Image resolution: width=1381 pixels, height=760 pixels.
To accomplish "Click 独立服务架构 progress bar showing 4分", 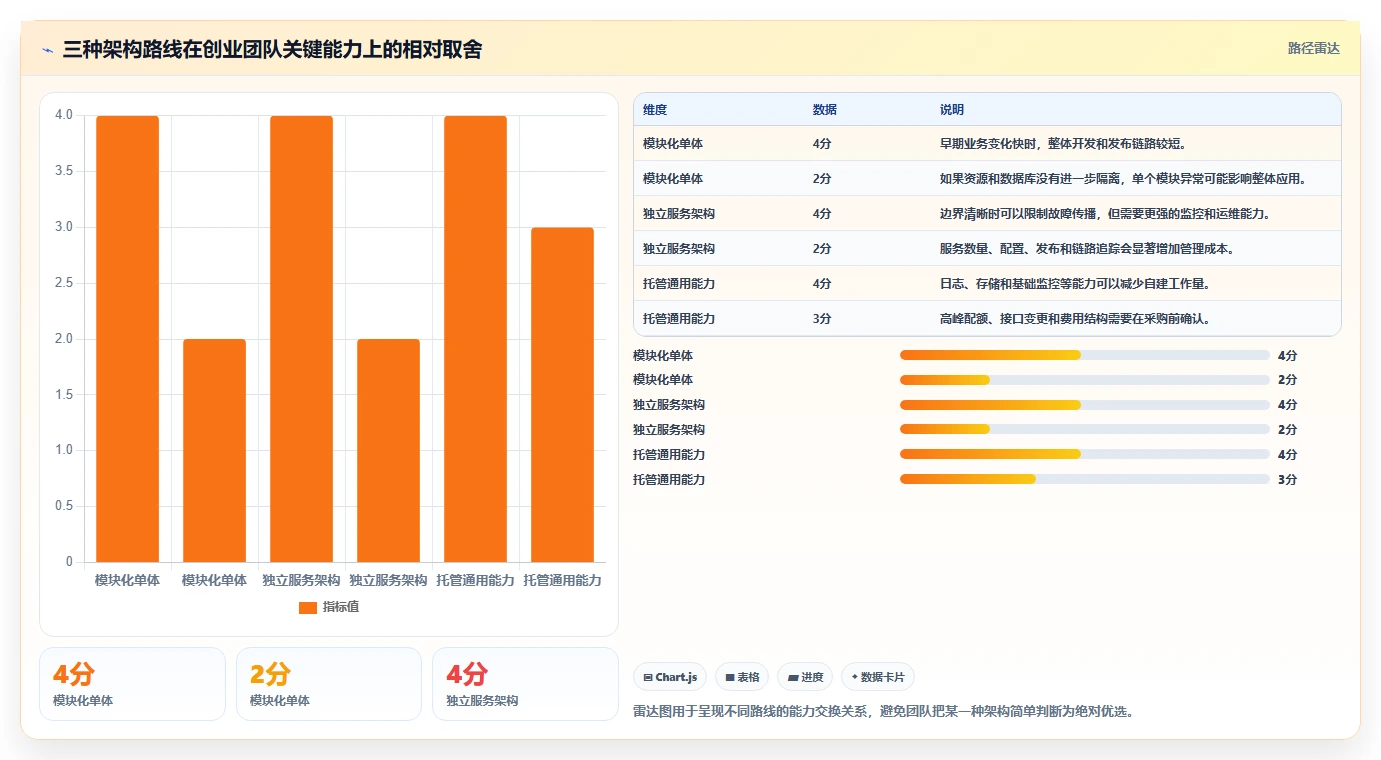I will coord(1085,405).
